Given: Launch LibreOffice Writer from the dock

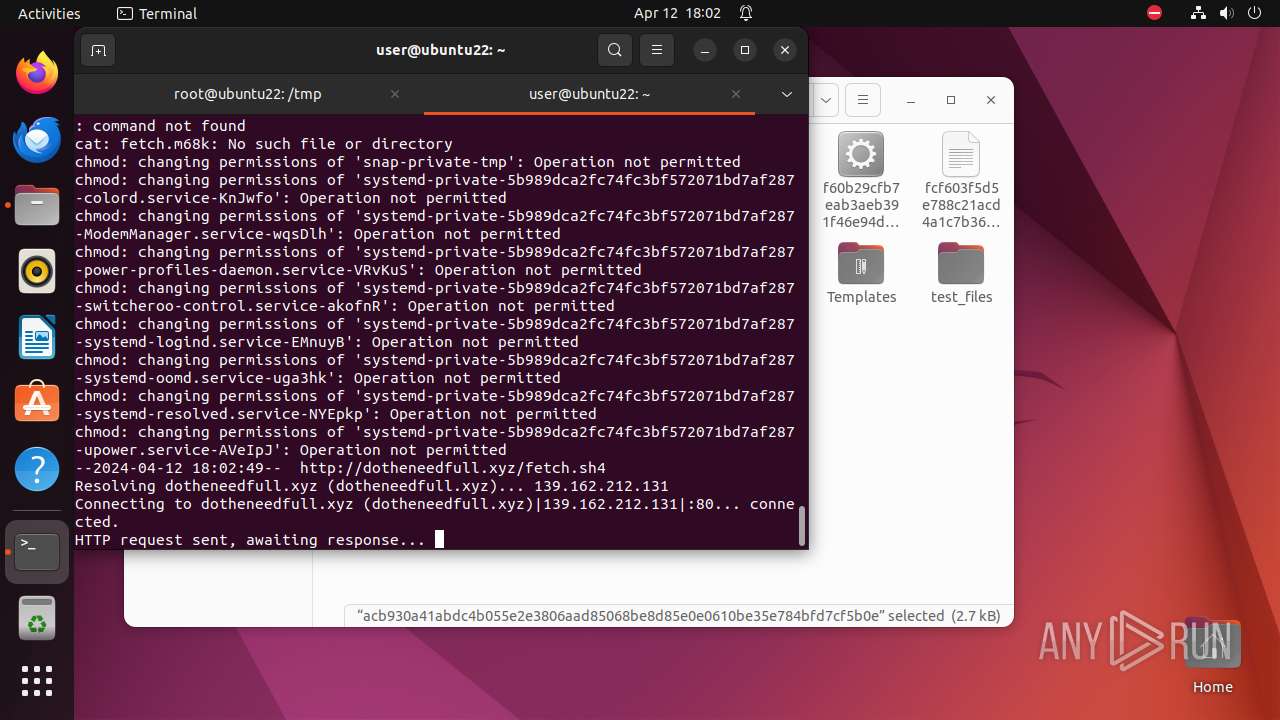Looking at the screenshot, I should click(37, 337).
